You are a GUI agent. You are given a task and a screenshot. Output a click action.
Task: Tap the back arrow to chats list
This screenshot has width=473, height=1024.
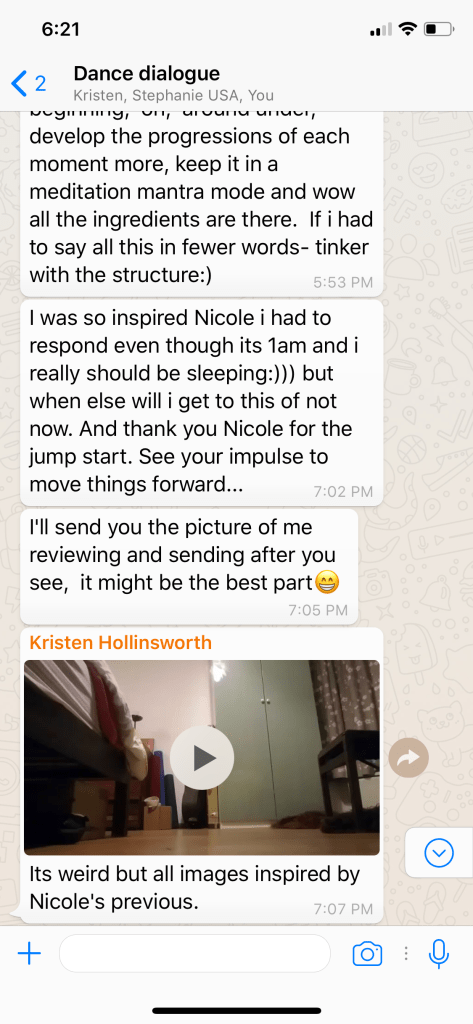tap(20, 84)
